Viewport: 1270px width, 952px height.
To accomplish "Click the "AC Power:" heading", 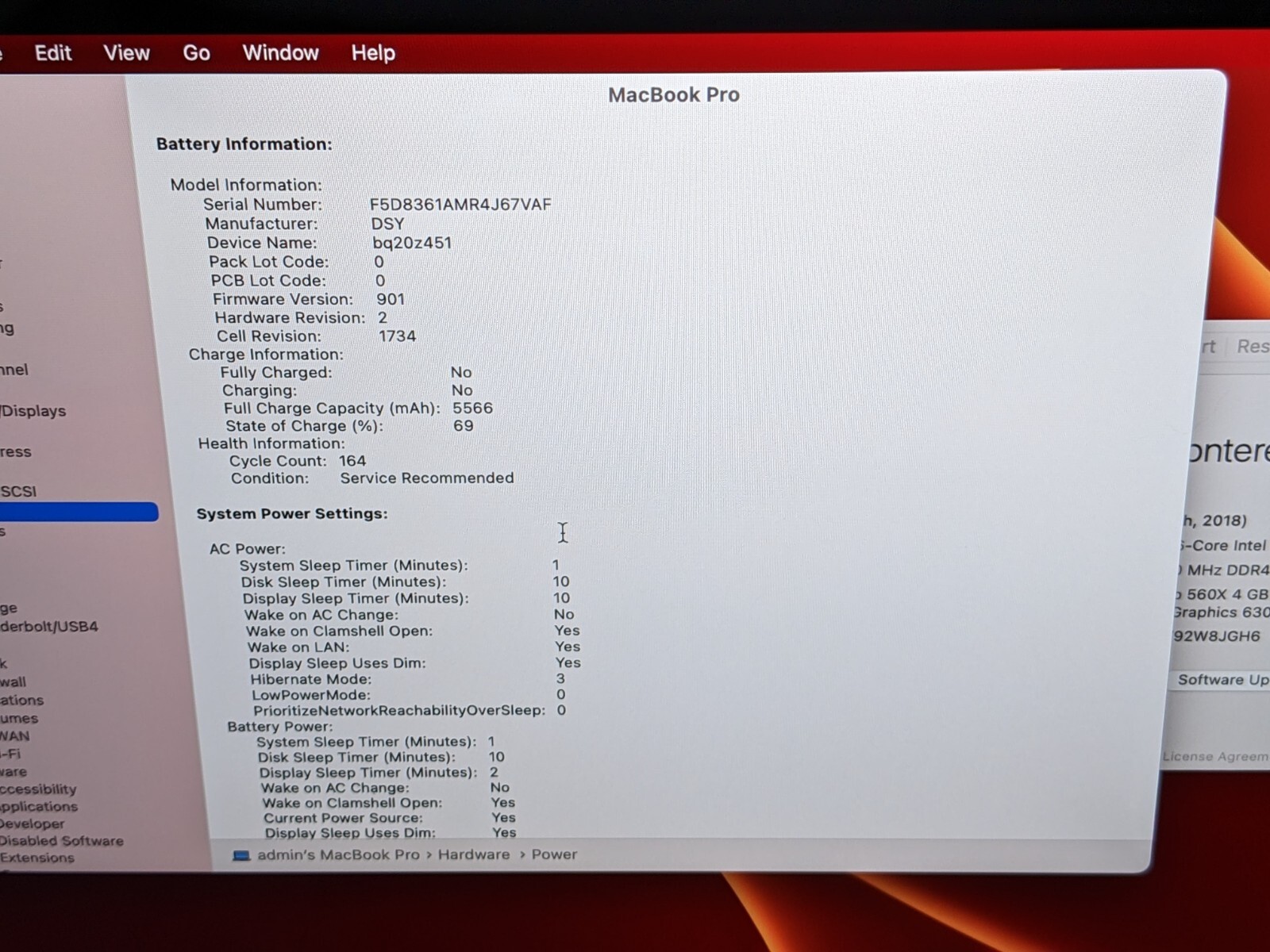I will pyautogui.click(x=248, y=548).
